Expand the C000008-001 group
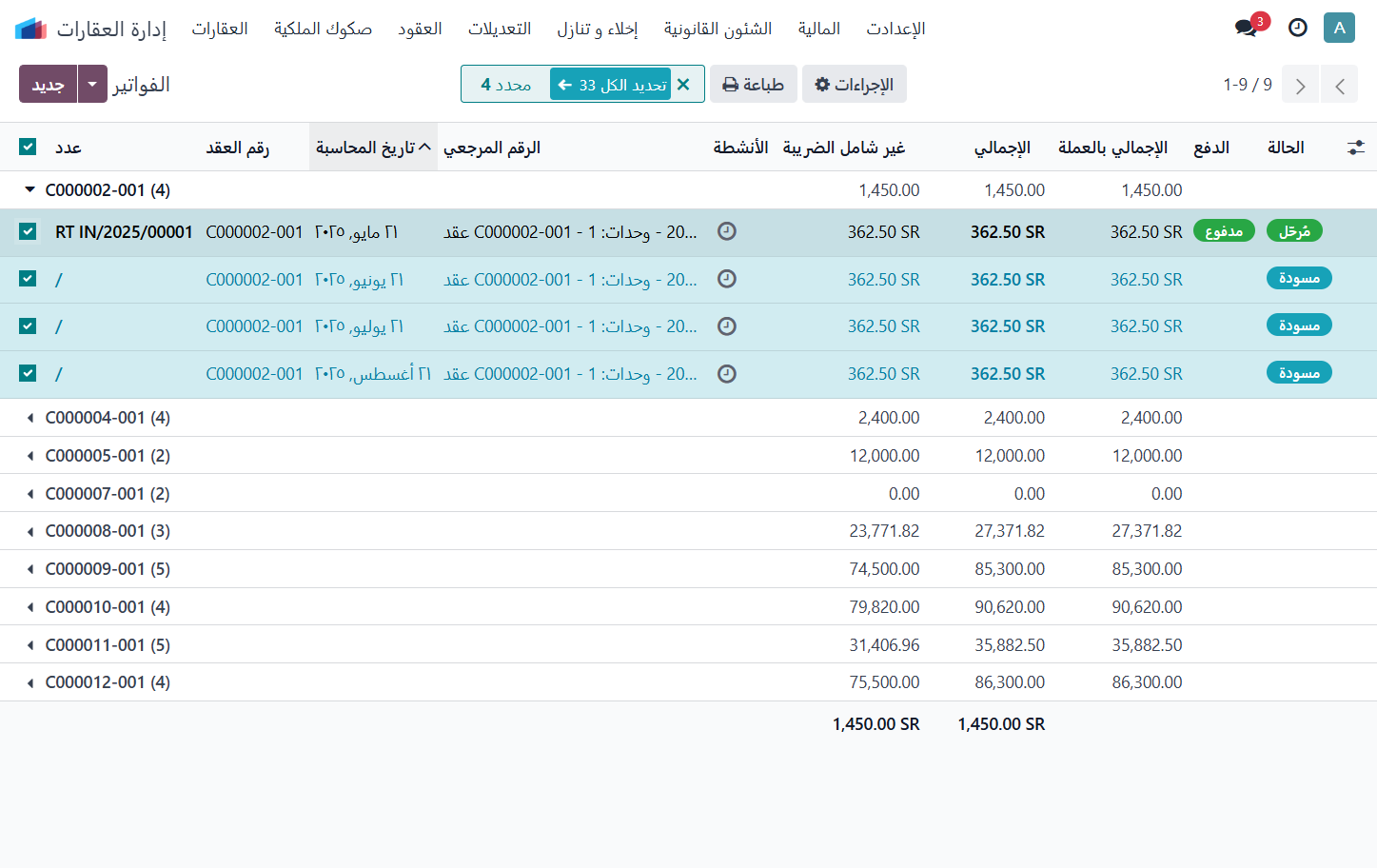This screenshot has height=868, width=1377. coord(30,531)
